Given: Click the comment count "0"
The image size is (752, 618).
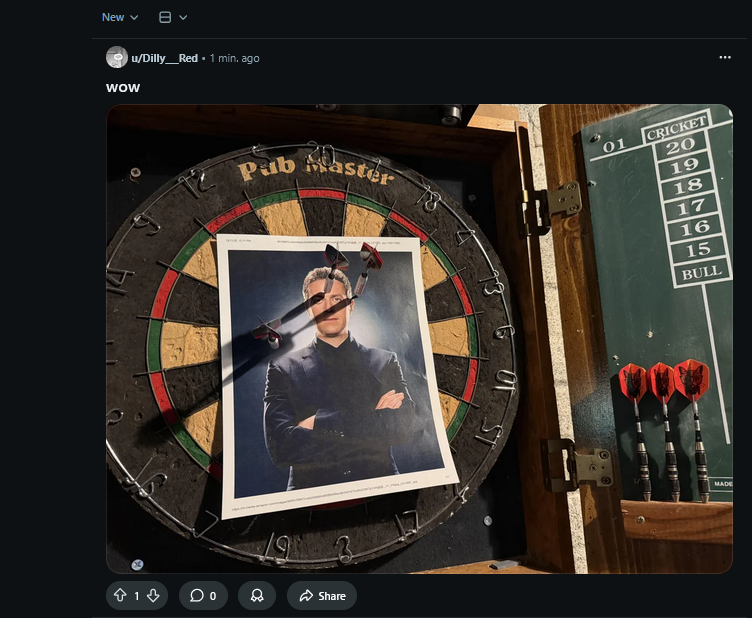Looking at the screenshot, I should click(x=213, y=596).
